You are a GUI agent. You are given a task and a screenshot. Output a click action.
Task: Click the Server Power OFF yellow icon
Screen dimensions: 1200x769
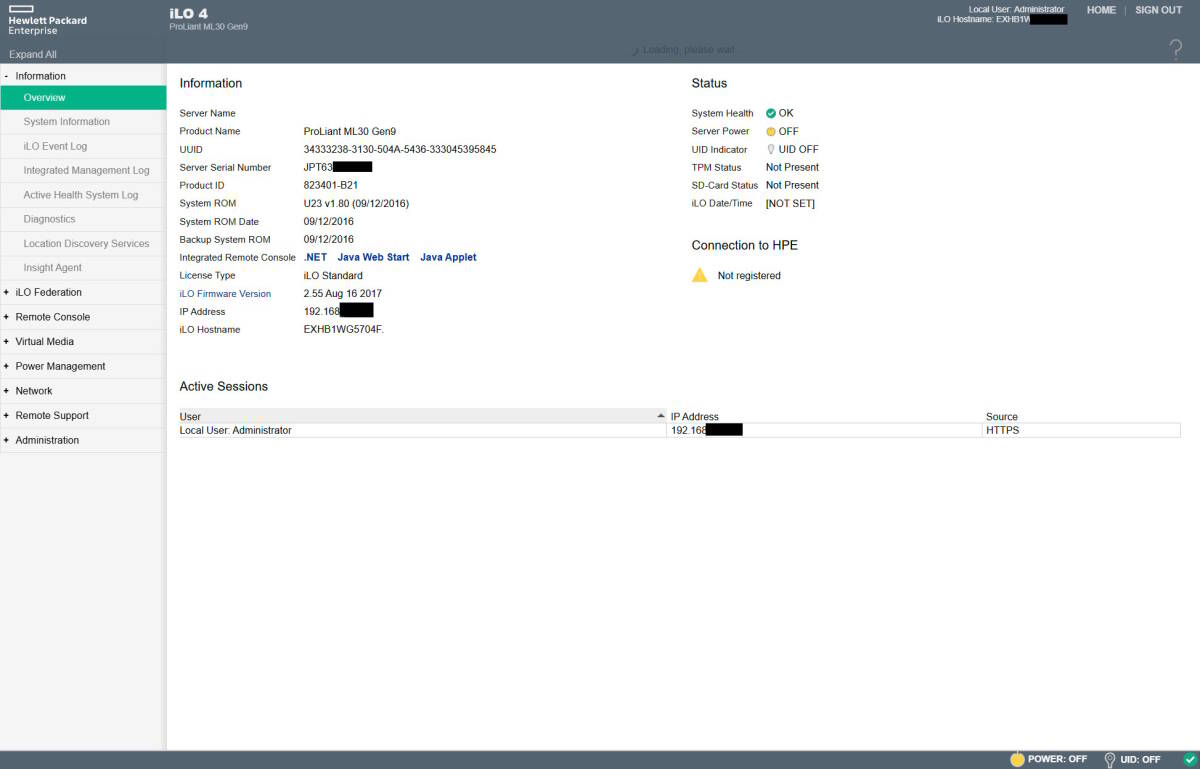pyautogui.click(x=771, y=132)
